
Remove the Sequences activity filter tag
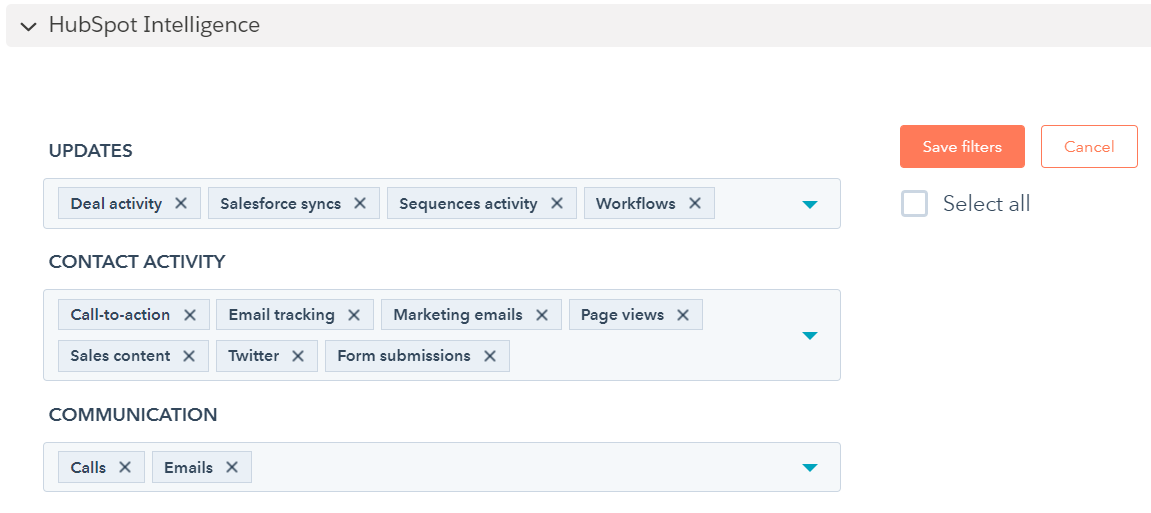[x=556, y=203]
